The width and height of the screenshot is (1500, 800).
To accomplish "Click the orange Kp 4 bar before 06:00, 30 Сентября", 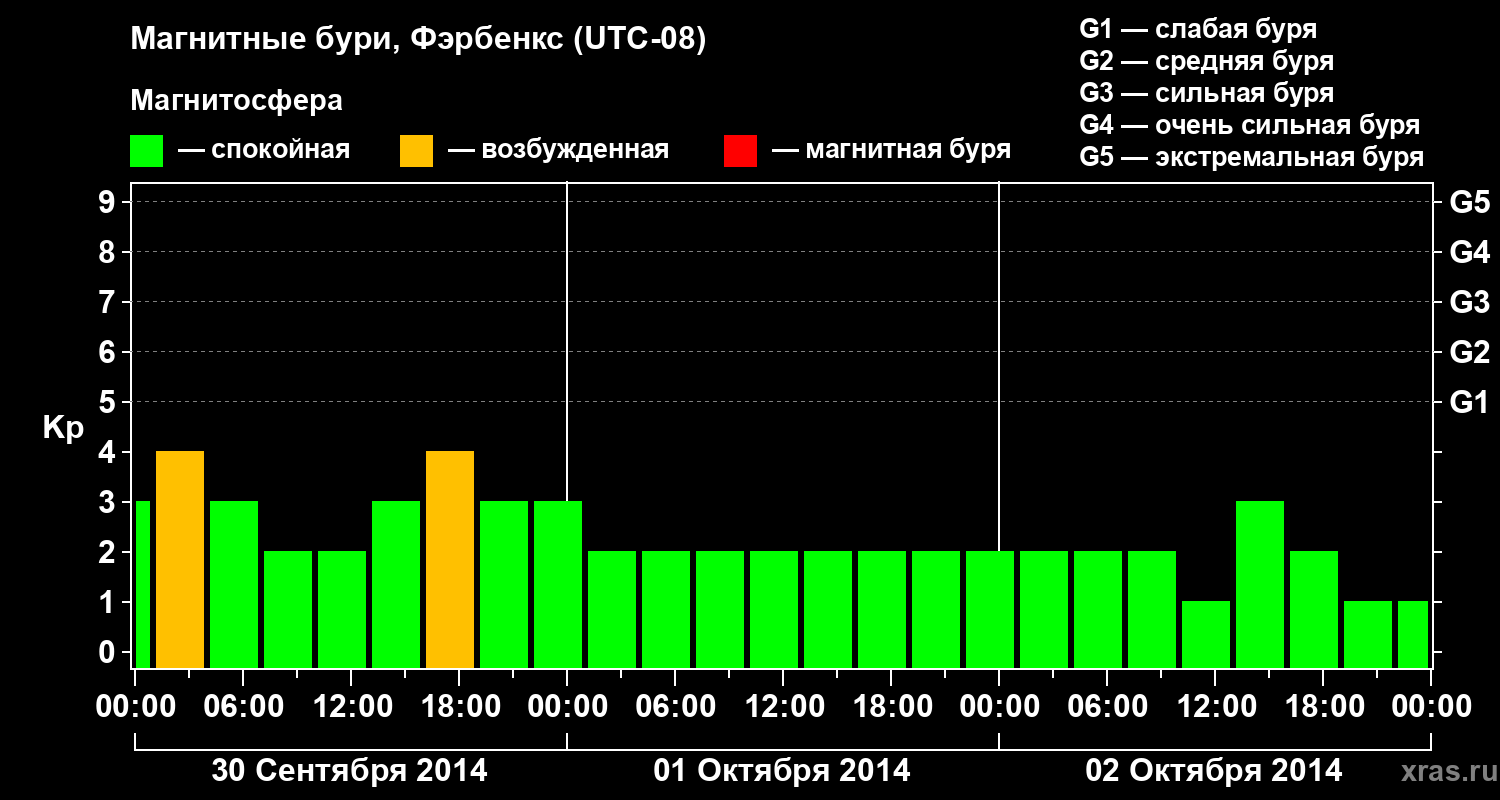I will [180, 560].
